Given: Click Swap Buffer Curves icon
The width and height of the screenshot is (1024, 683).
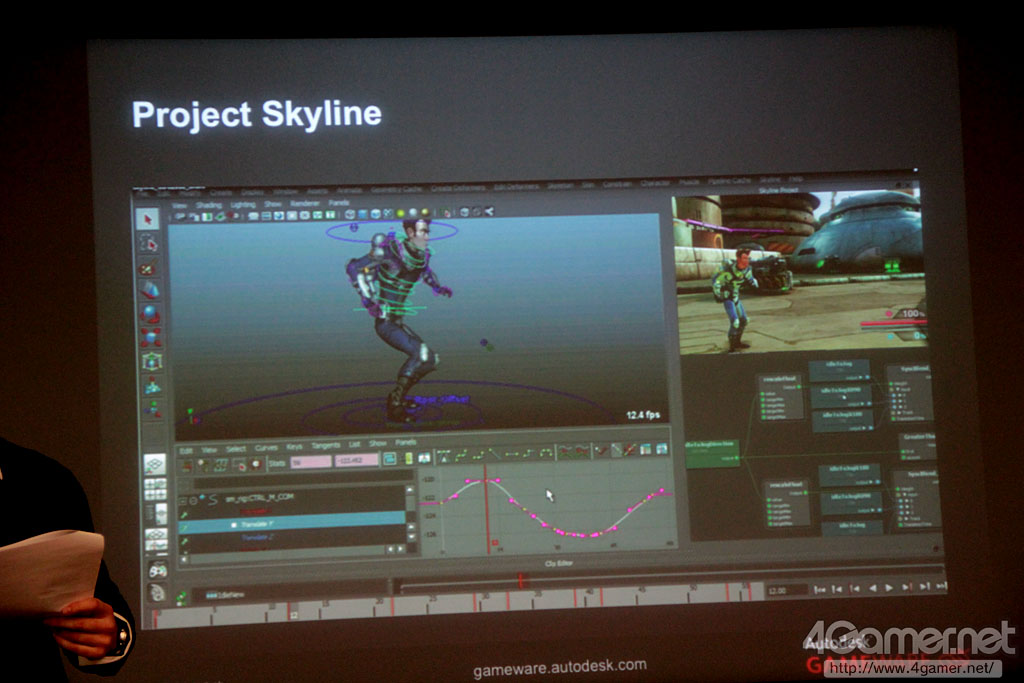Looking at the screenshot, I should pos(581,451).
